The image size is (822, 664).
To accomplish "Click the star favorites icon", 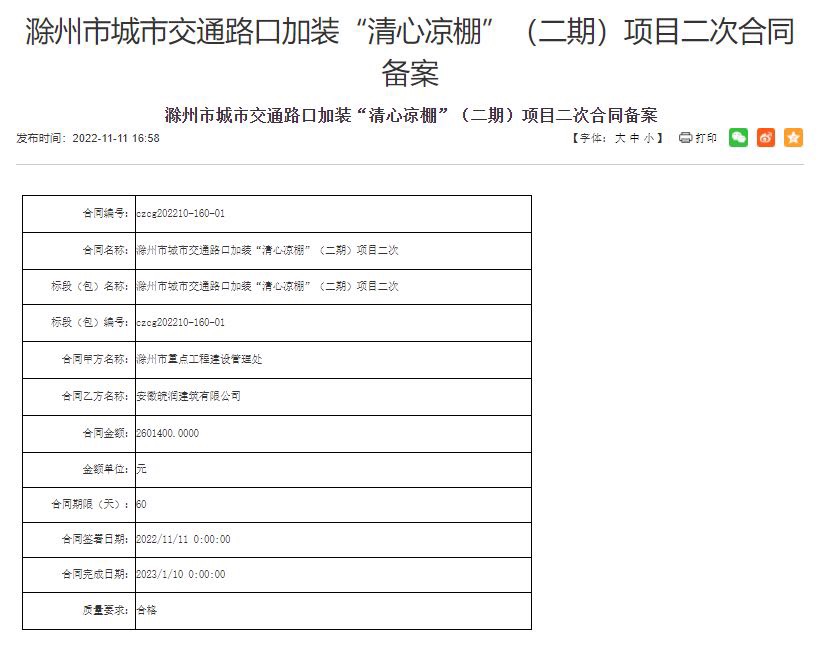I will pos(793,138).
